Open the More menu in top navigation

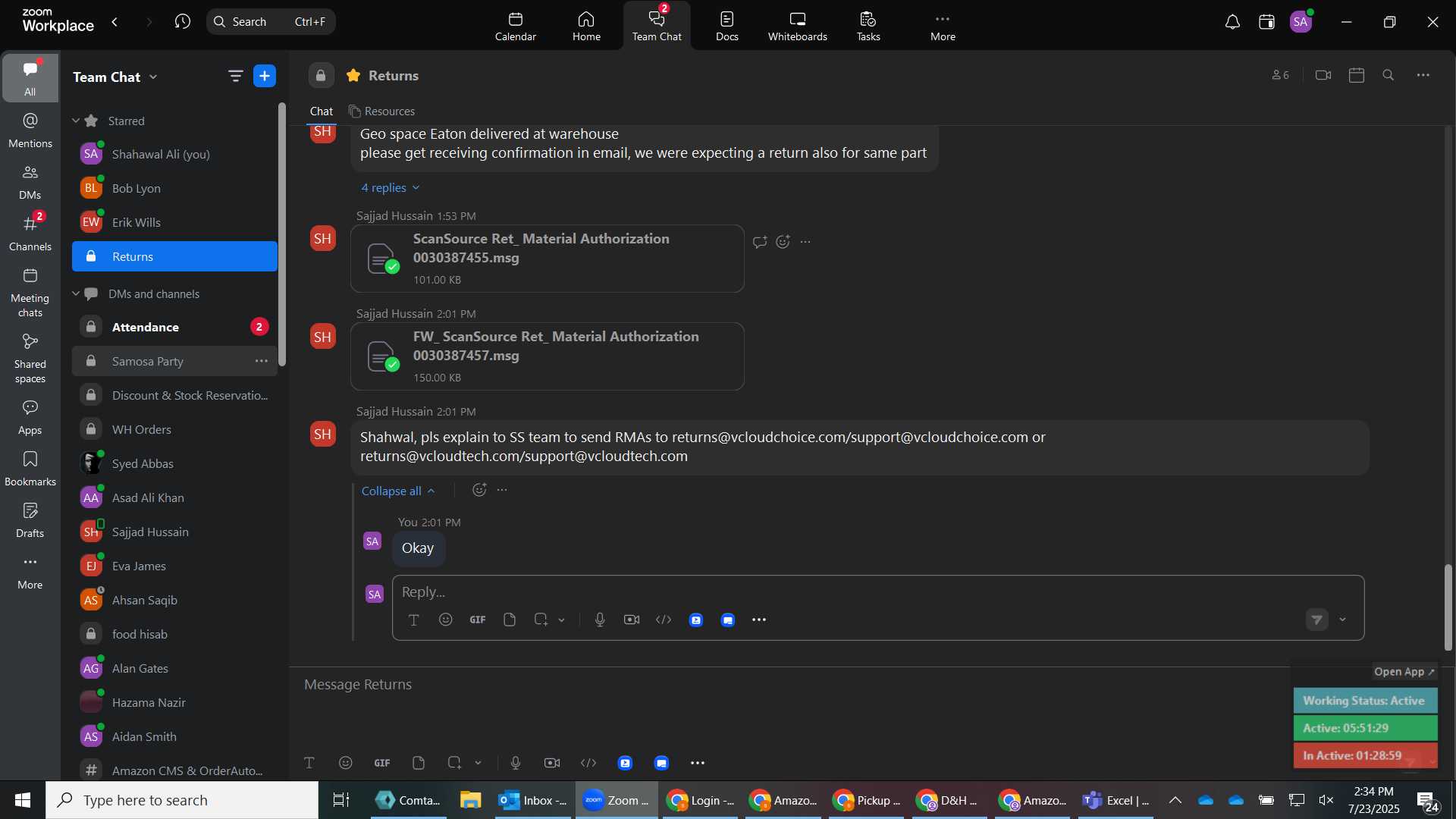[x=943, y=26]
